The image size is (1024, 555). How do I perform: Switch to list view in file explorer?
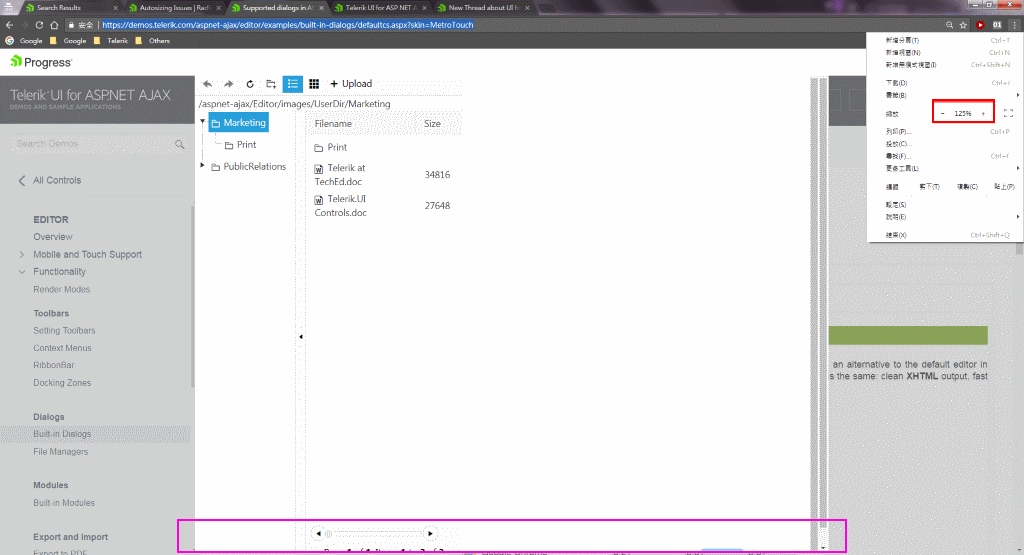click(293, 84)
